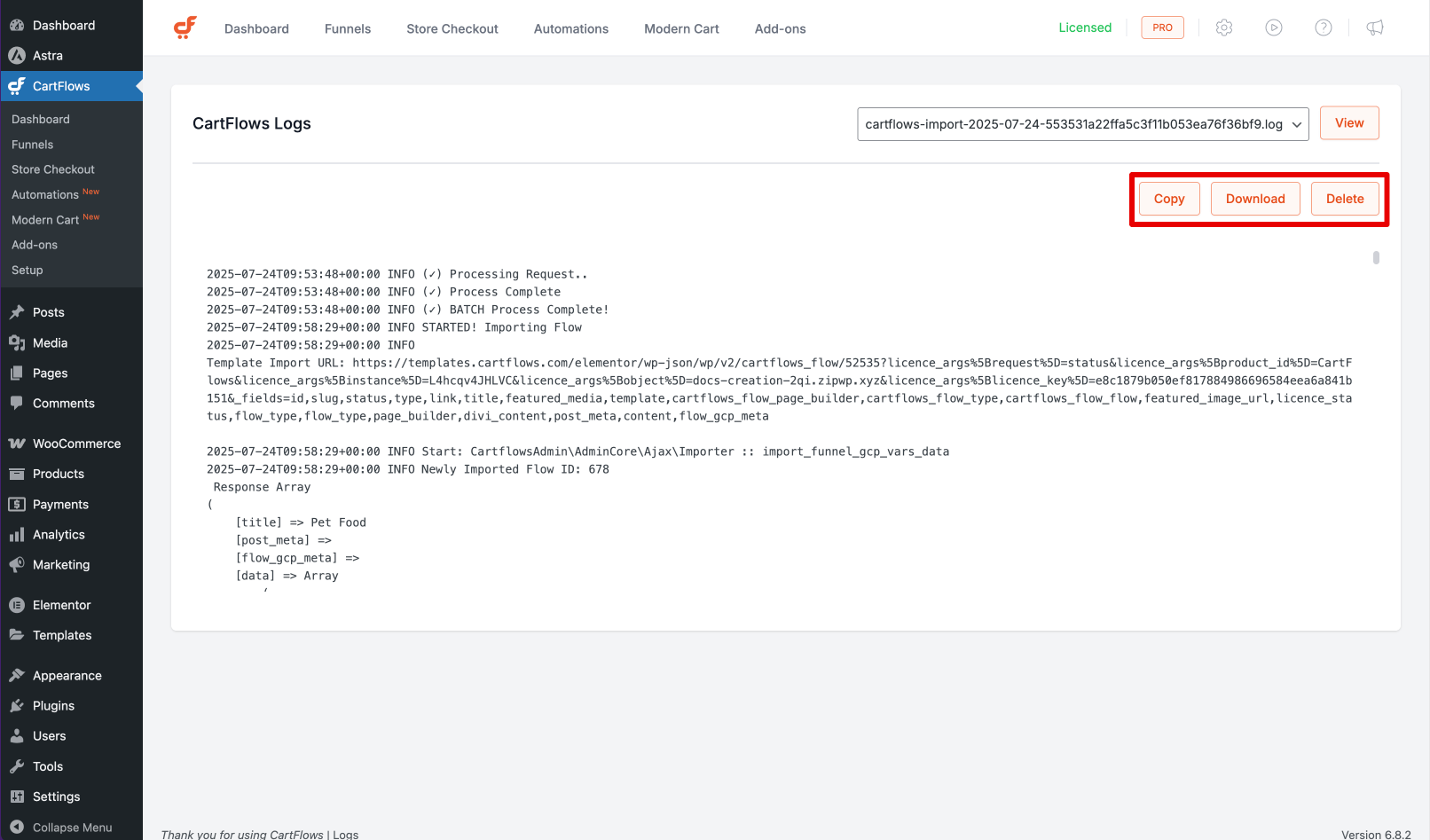
Task: Click the Licensed status link
Action: coord(1085,27)
